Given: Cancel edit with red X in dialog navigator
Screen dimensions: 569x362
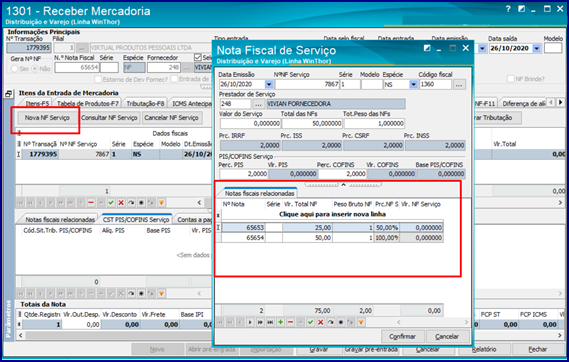Looking at the screenshot, I should pyautogui.click(x=320, y=322).
